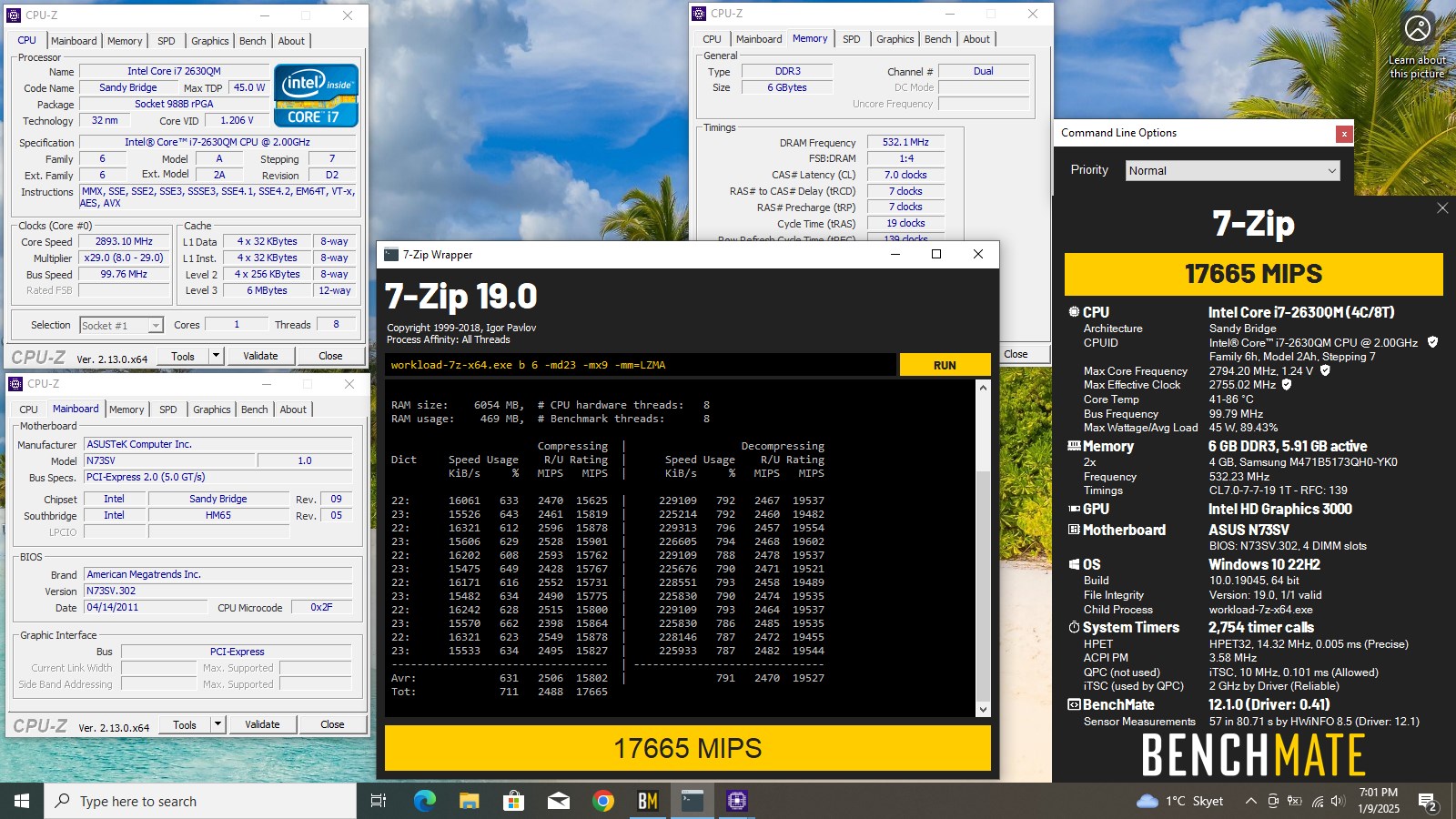Click the GPU icon in the BenchMate panel

tap(1074, 509)
